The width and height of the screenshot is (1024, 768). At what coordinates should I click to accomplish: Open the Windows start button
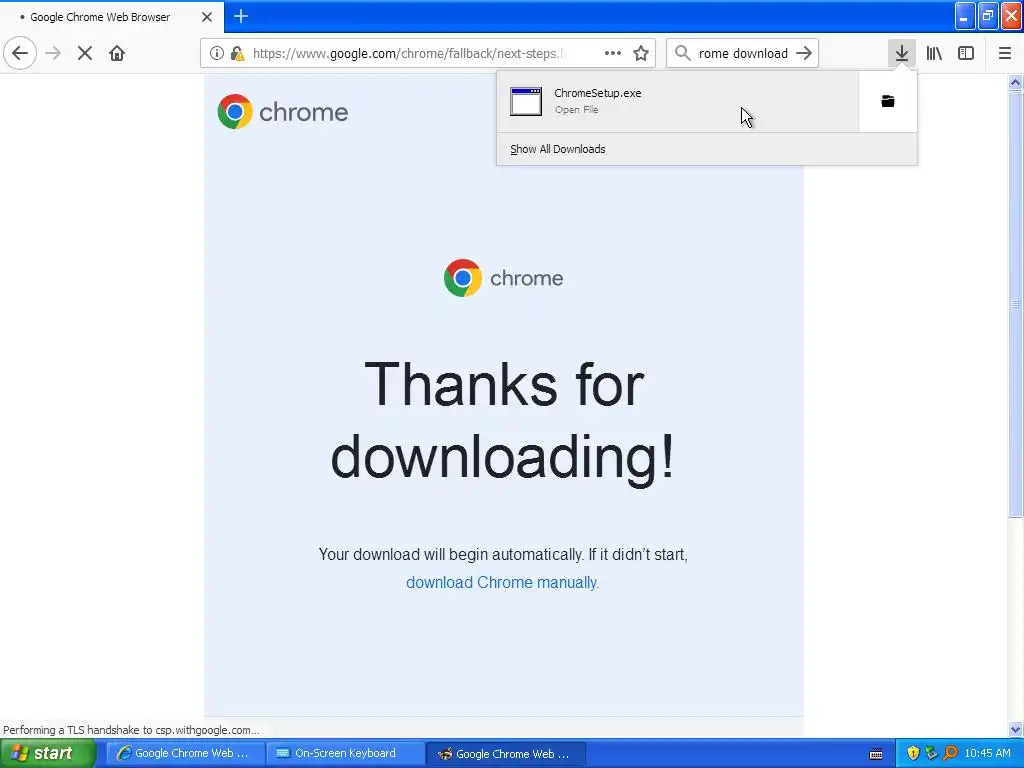coord(48,753)
